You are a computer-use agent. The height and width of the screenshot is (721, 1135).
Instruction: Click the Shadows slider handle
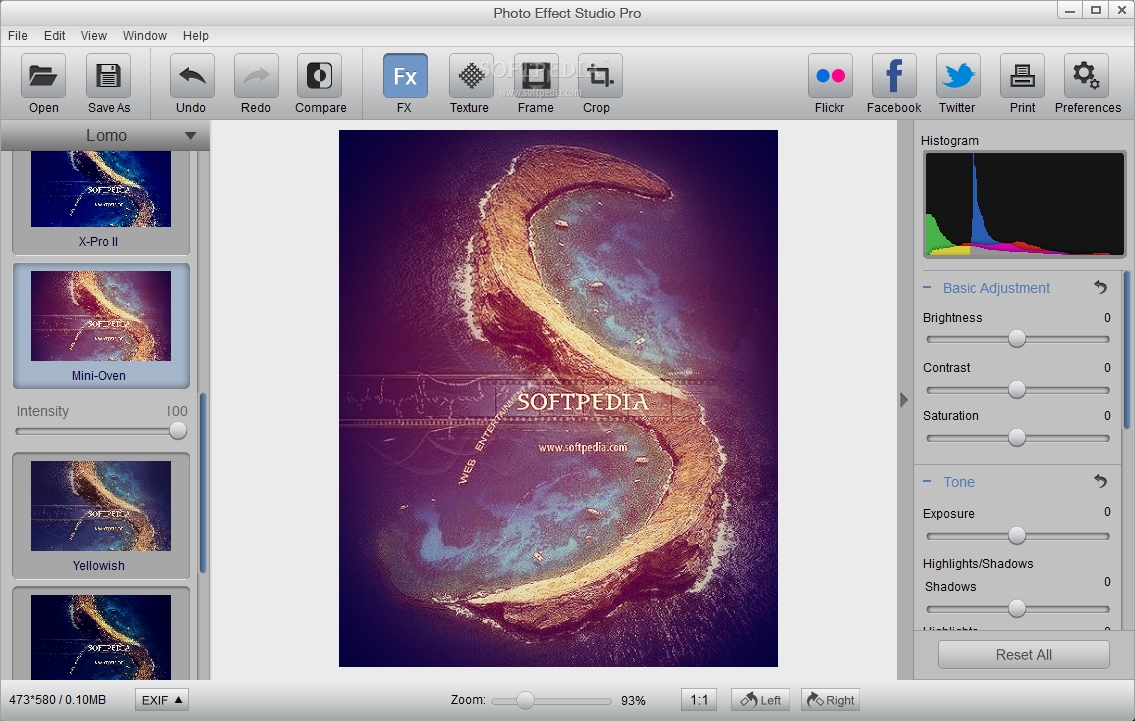coord(1017,609)
